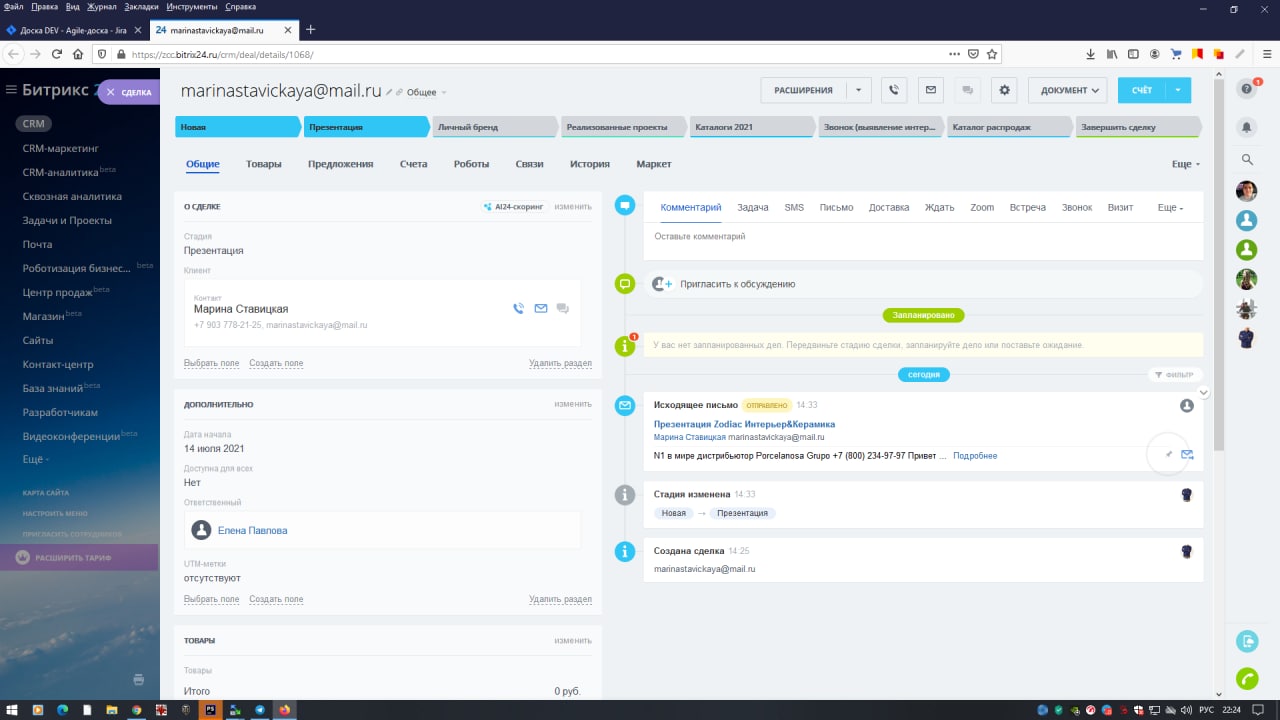
Task: Send email to Марина Ставицкая via envelope icon
Action: (x=541, y=309)
